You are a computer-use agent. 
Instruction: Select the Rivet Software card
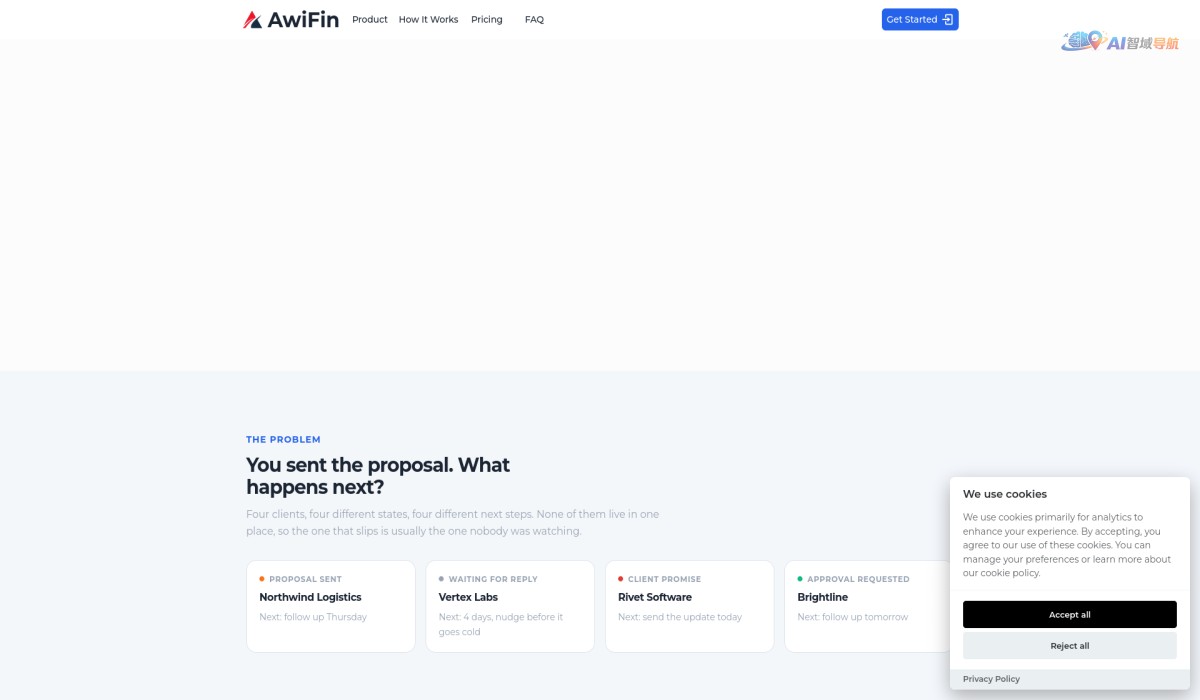[690, 606]
